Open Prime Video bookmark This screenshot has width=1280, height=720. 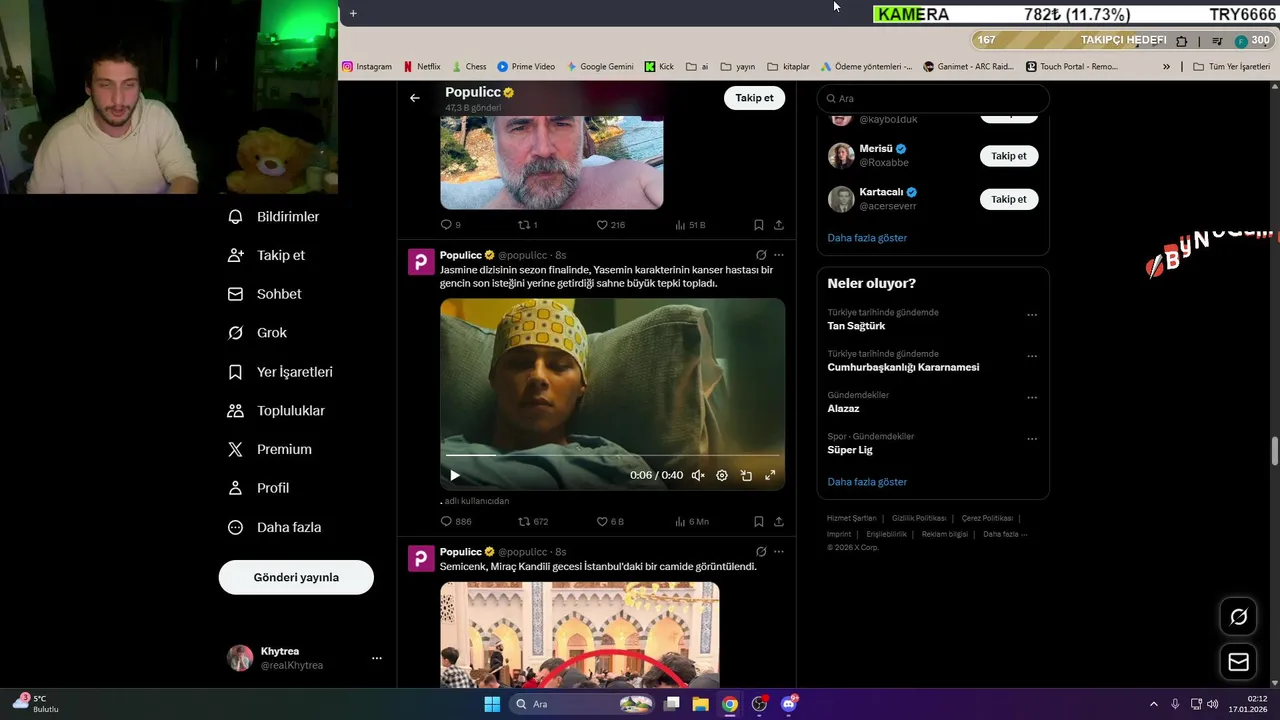click(x=526, y=67)
